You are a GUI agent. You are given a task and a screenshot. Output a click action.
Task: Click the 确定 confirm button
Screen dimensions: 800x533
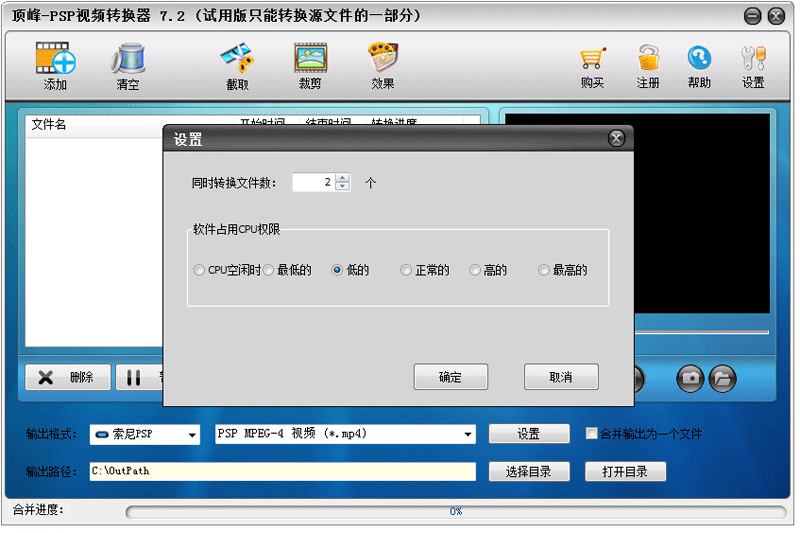[x=451, y=377]
